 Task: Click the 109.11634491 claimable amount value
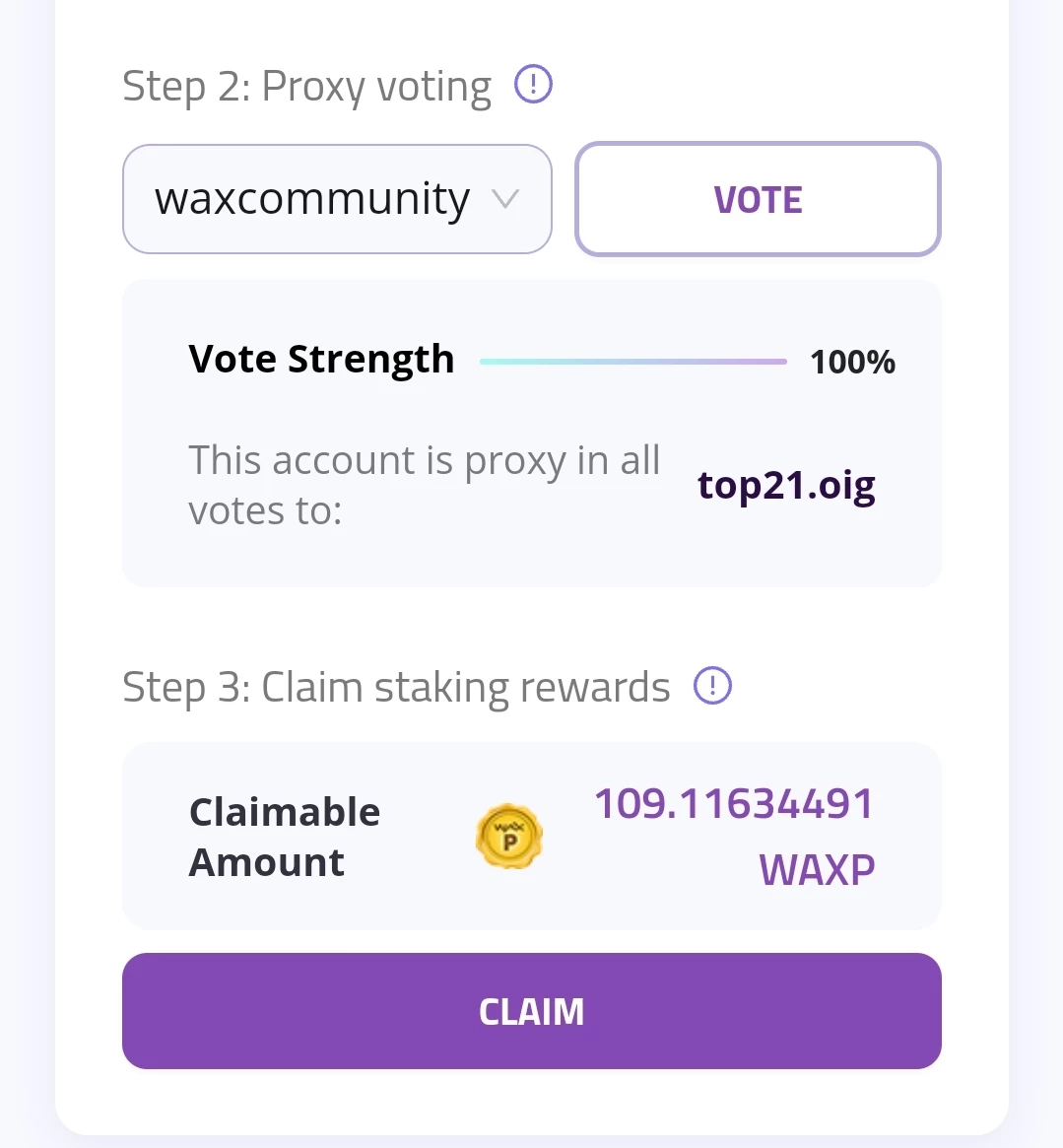(734, 804)
